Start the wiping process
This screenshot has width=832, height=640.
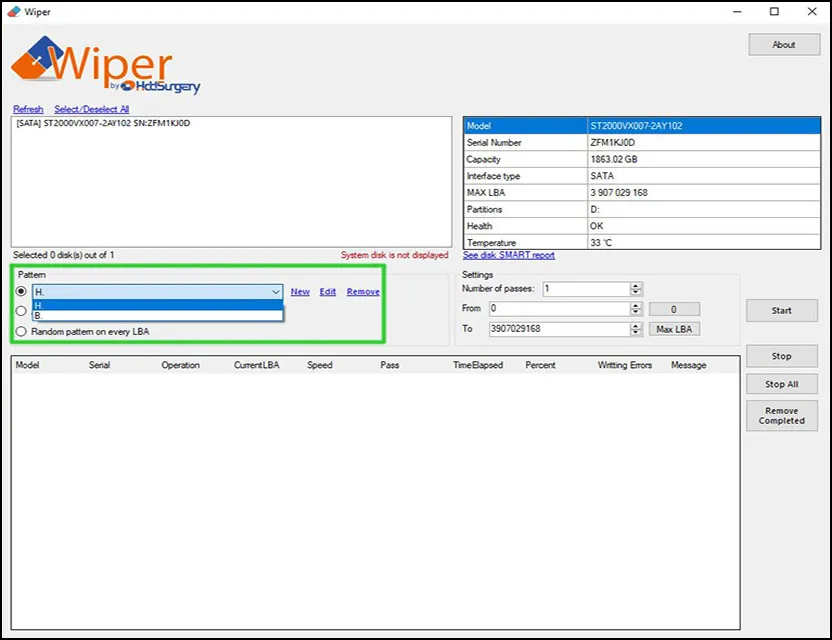point(782,310)
